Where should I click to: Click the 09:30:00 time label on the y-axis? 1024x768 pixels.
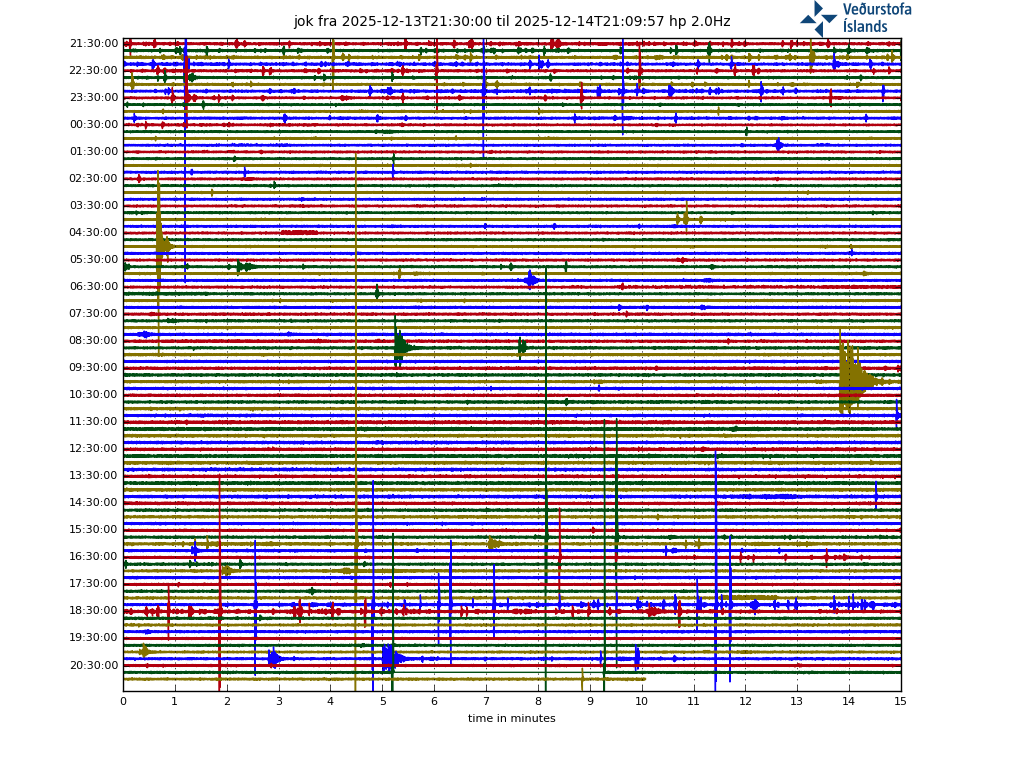(x=94, y=368)
